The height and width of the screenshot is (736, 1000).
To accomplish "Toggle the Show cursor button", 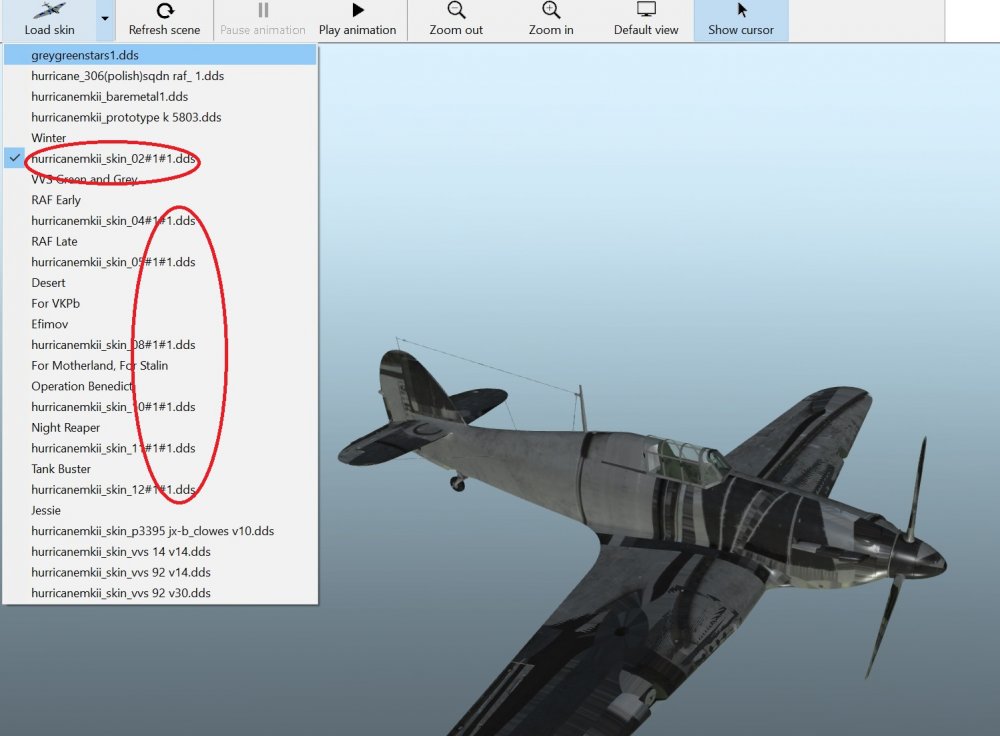I will click(x=741, y=20).
